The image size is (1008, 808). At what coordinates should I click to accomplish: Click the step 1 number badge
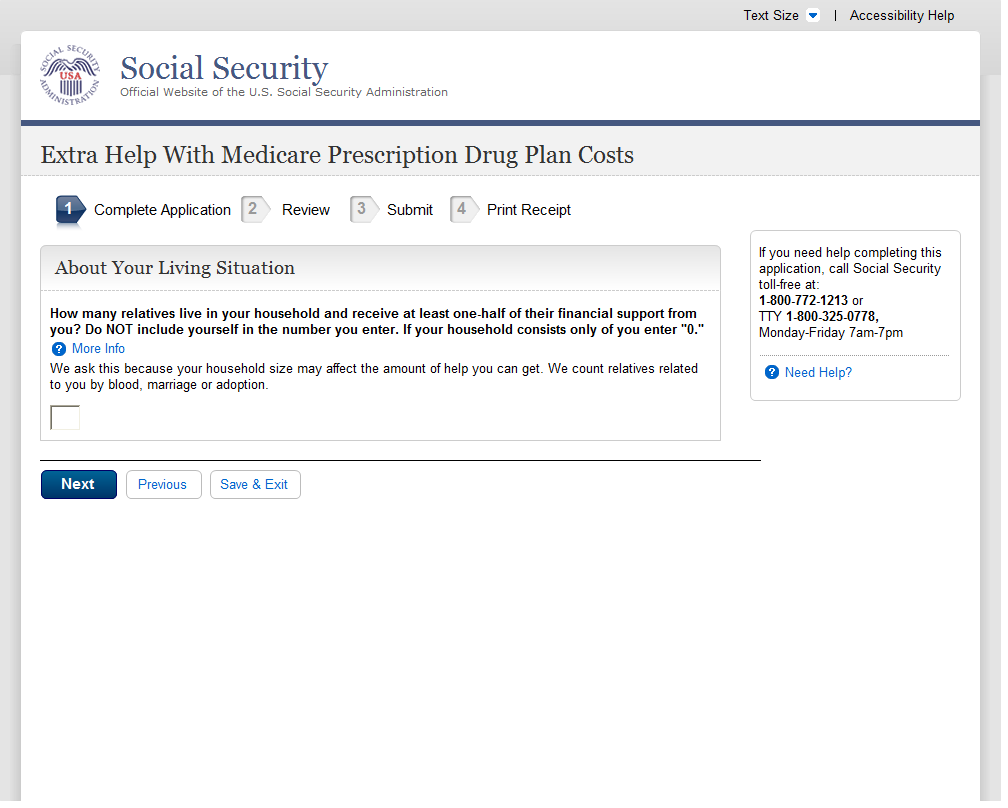click(69, 209)
